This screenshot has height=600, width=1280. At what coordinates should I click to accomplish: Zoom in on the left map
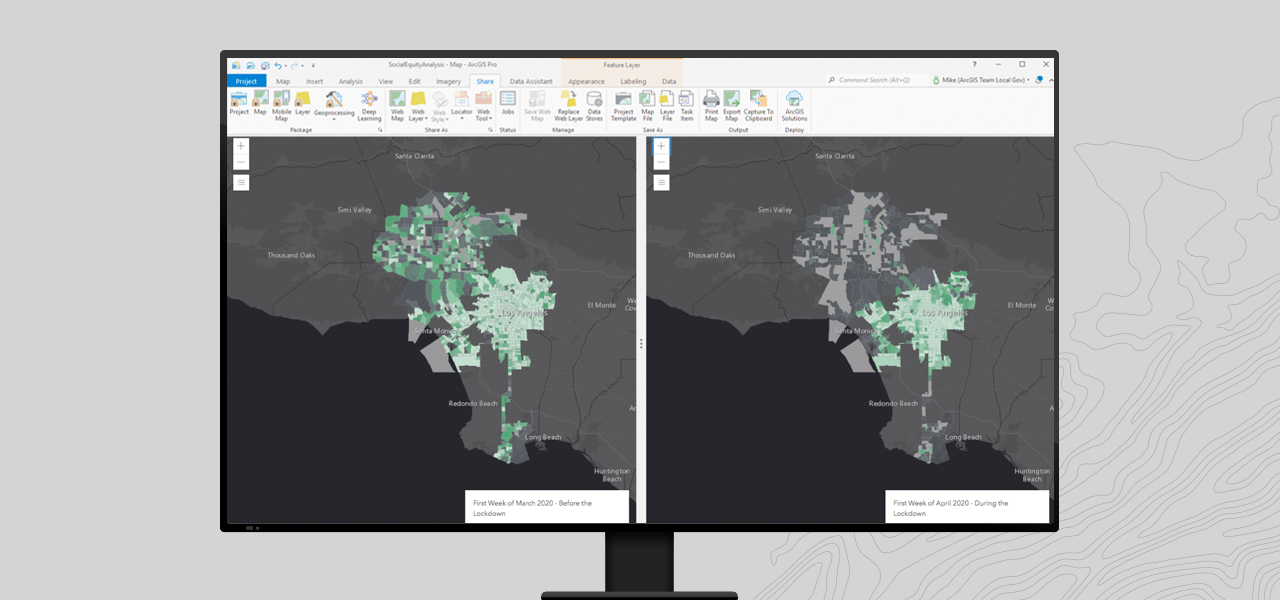pyautogui.click(x=241, y=146)
